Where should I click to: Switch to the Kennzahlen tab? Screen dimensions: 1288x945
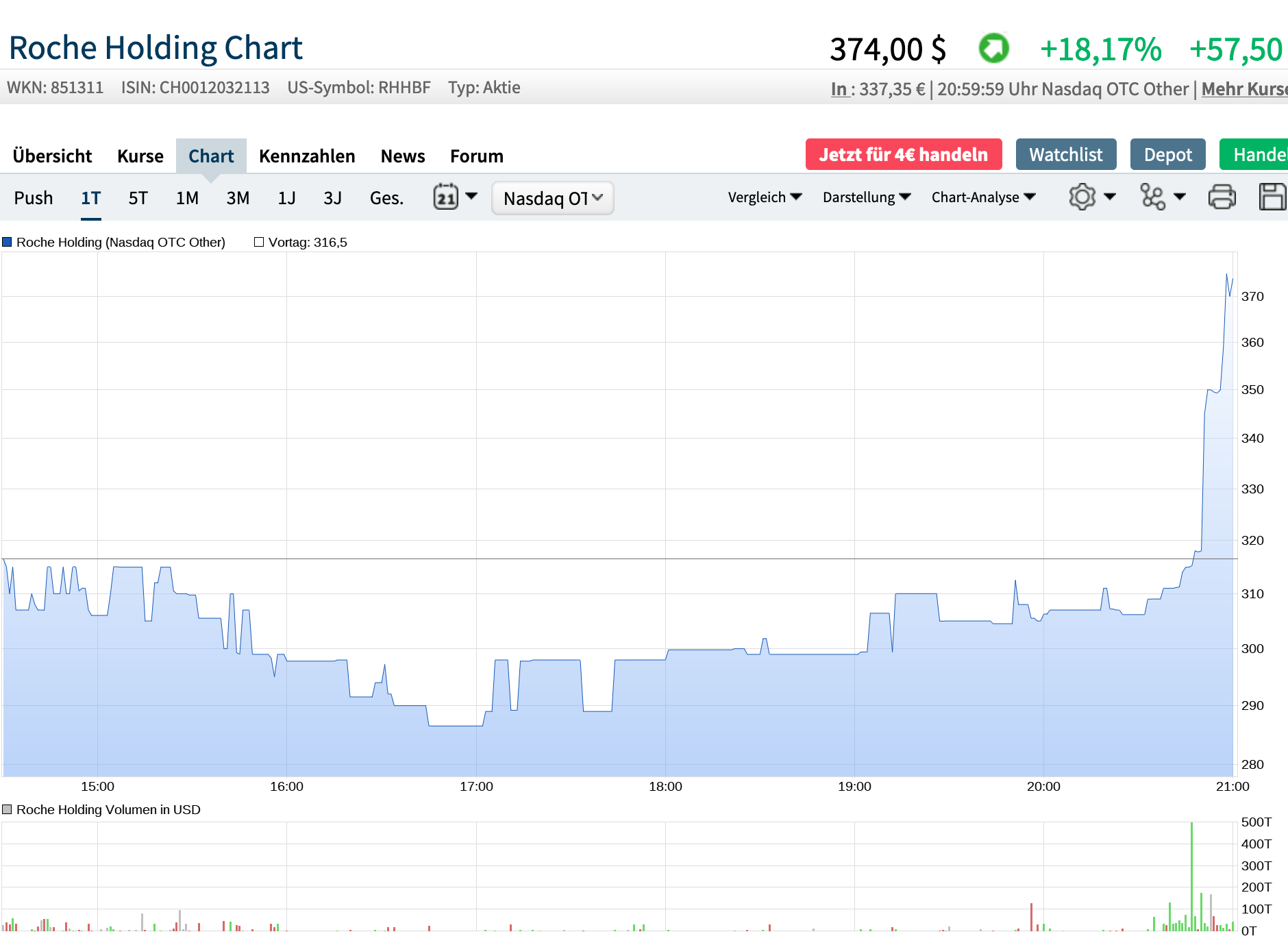307,156
